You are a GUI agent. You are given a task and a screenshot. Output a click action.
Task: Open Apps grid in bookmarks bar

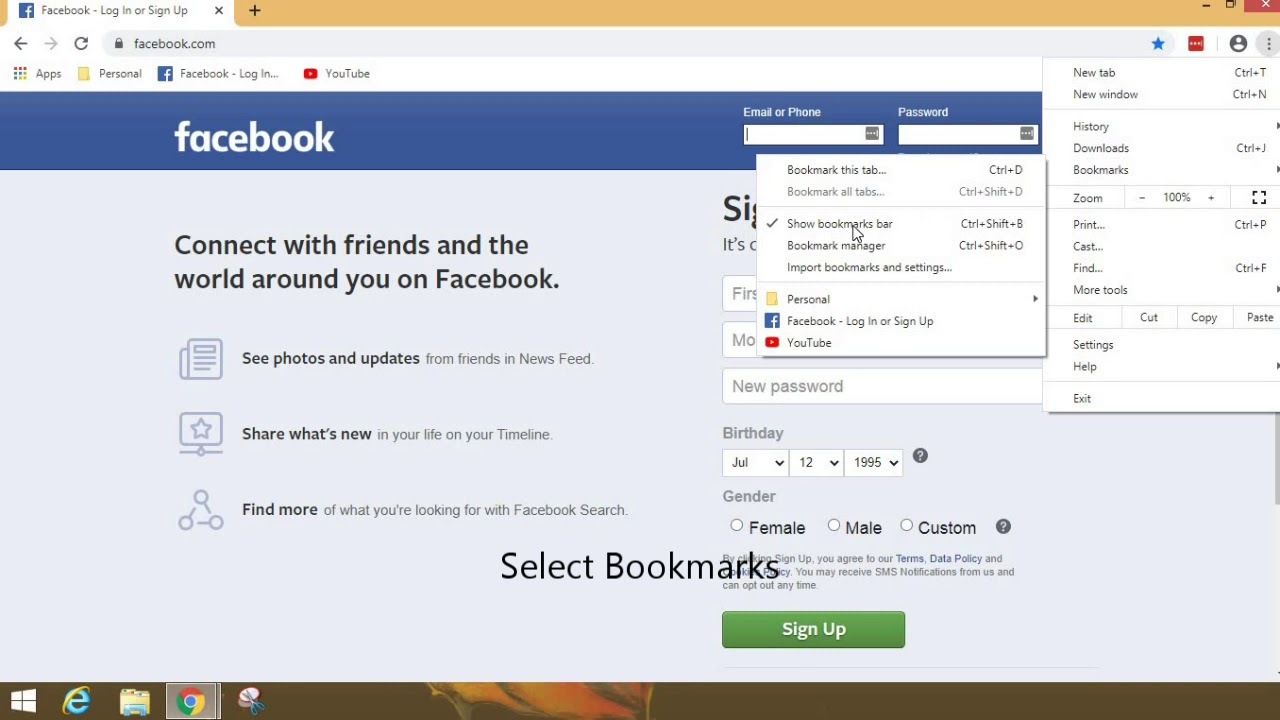coord(37,73)
